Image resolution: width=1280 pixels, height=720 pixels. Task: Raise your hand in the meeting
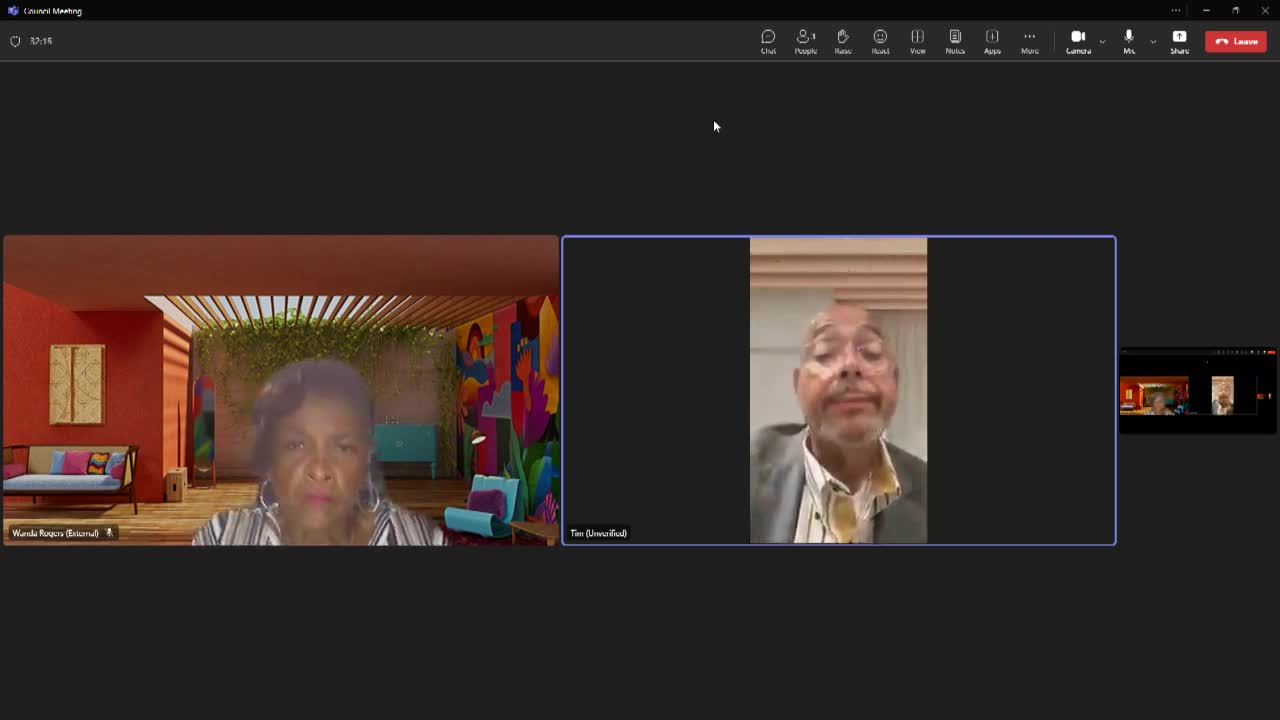pos(843,41)
